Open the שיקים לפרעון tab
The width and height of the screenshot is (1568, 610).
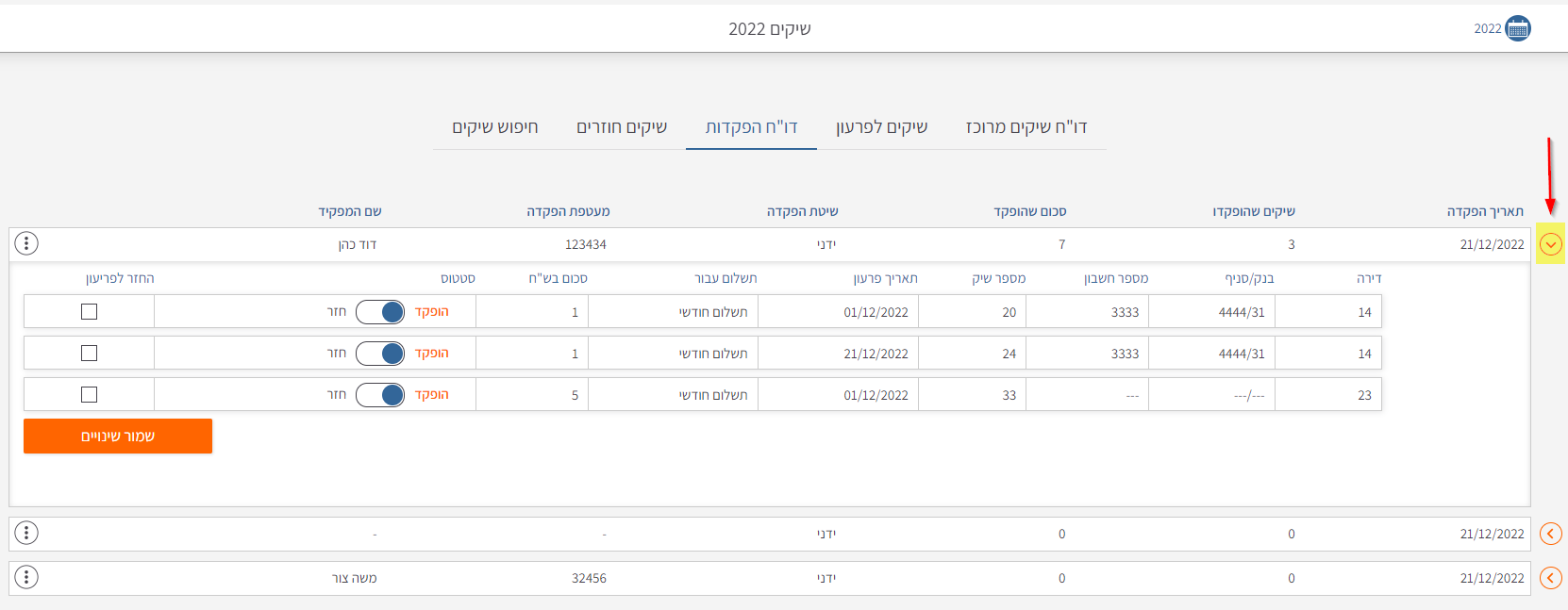tap(881, 127)
